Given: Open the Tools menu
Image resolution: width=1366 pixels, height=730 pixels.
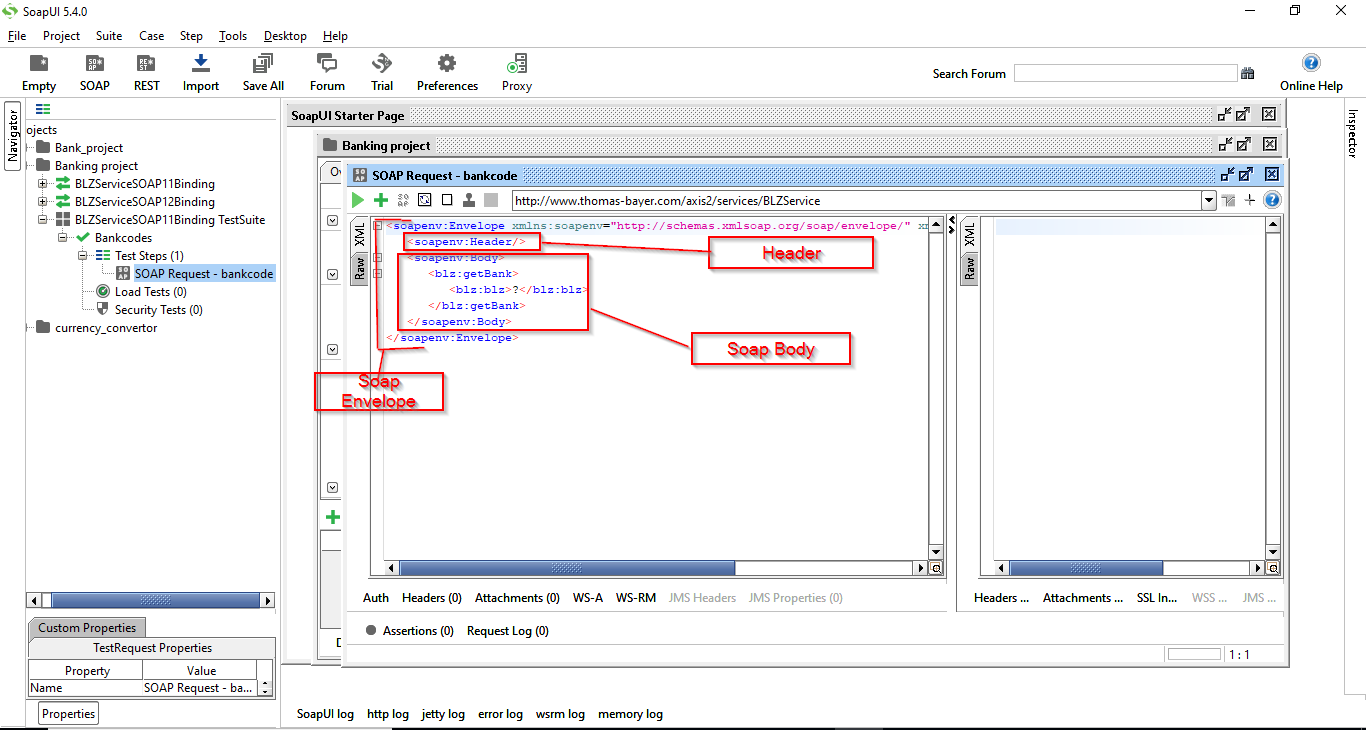Looking at the screenshot, I should point(232,35).
